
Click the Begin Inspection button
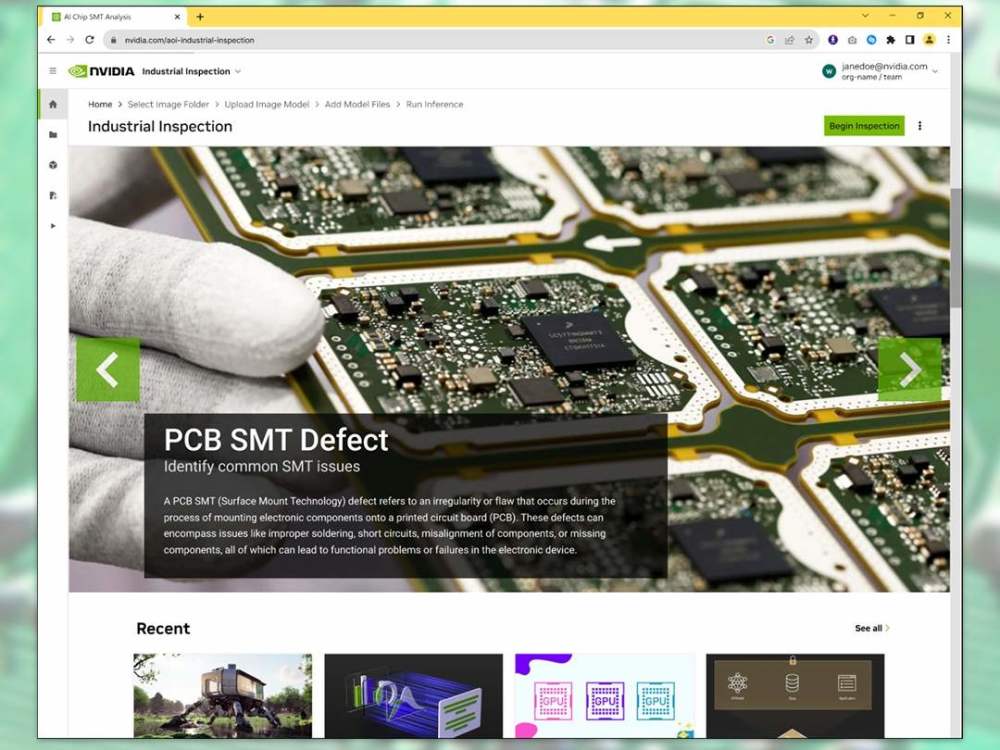[864, 126]
